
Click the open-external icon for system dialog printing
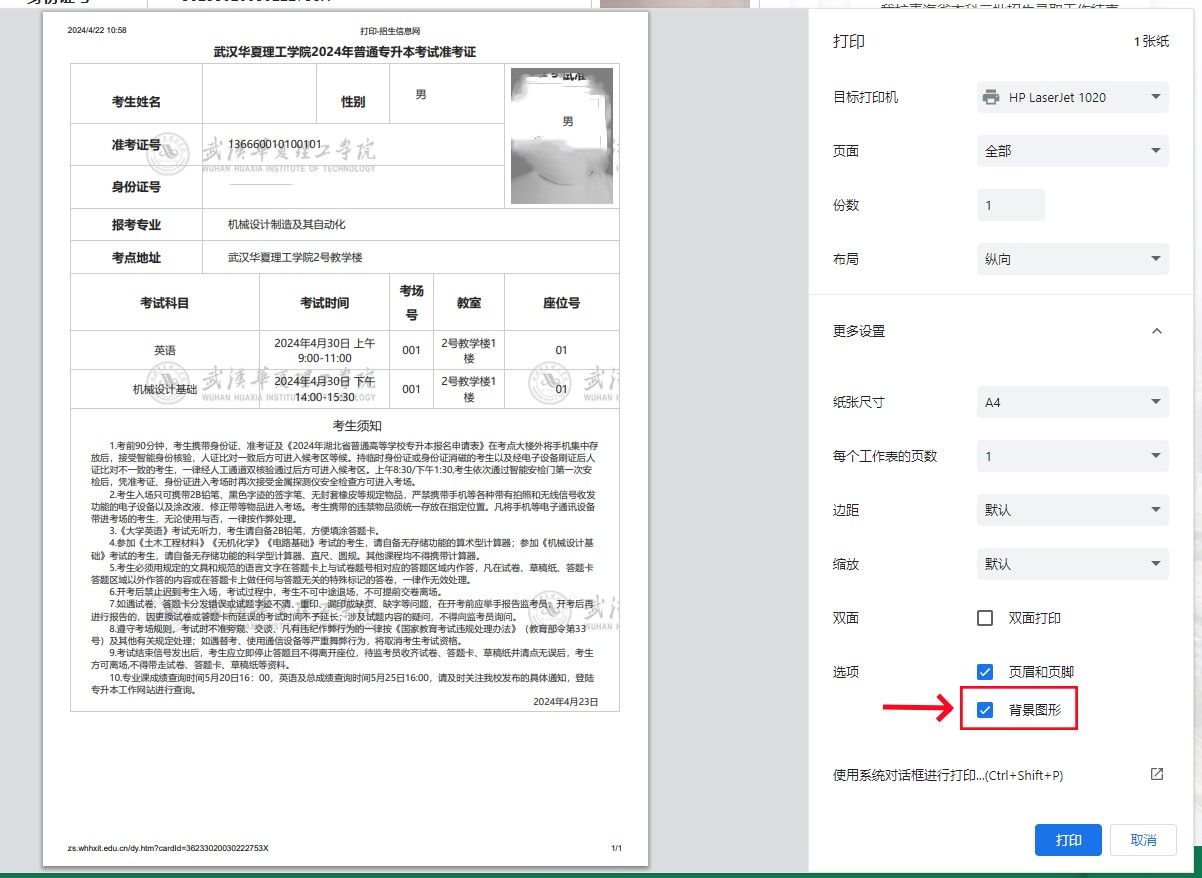1156,774
